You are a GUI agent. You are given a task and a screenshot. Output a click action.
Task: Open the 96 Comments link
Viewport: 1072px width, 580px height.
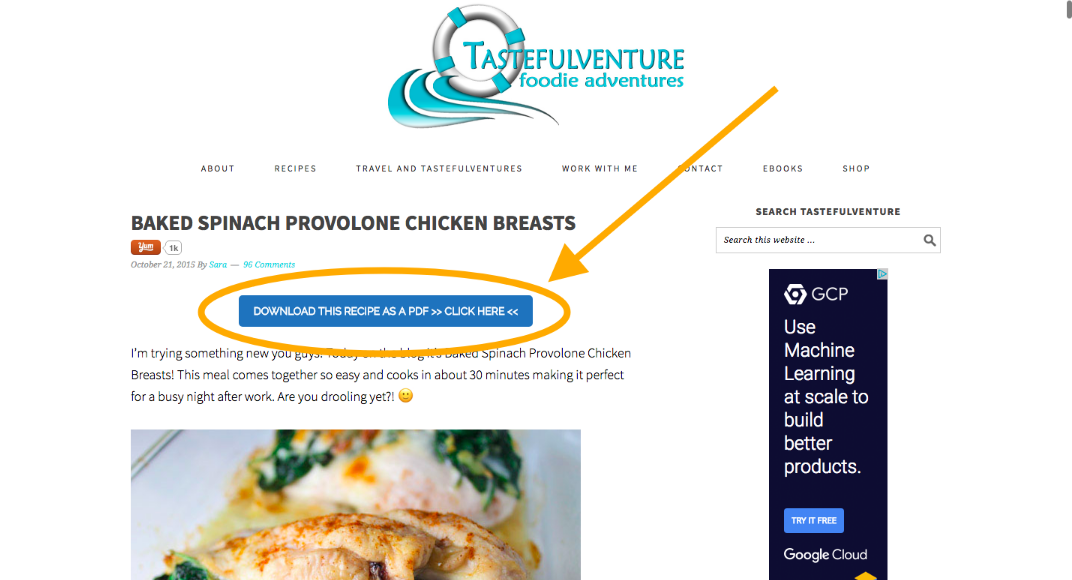[x=269, y=265]
